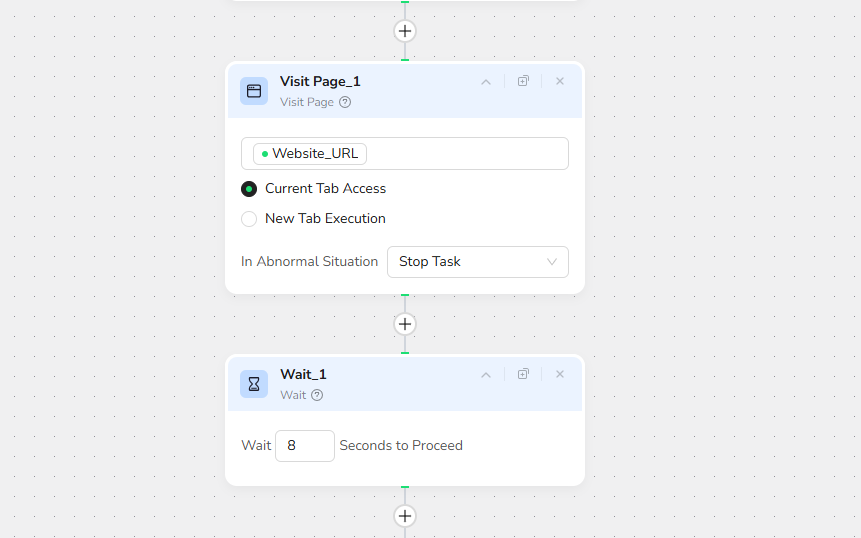
Task: Click the Website_URL variable tag
Action: tap(310, 154)
